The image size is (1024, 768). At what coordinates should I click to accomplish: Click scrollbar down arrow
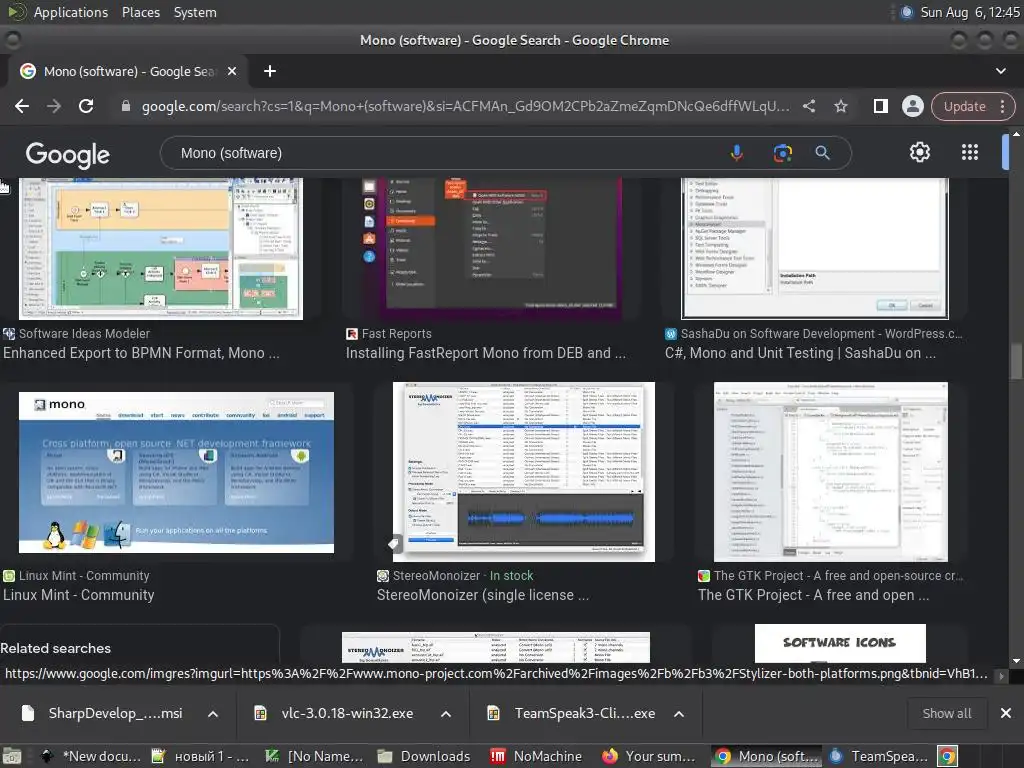pyautogui.click(x=1016, y=661)
